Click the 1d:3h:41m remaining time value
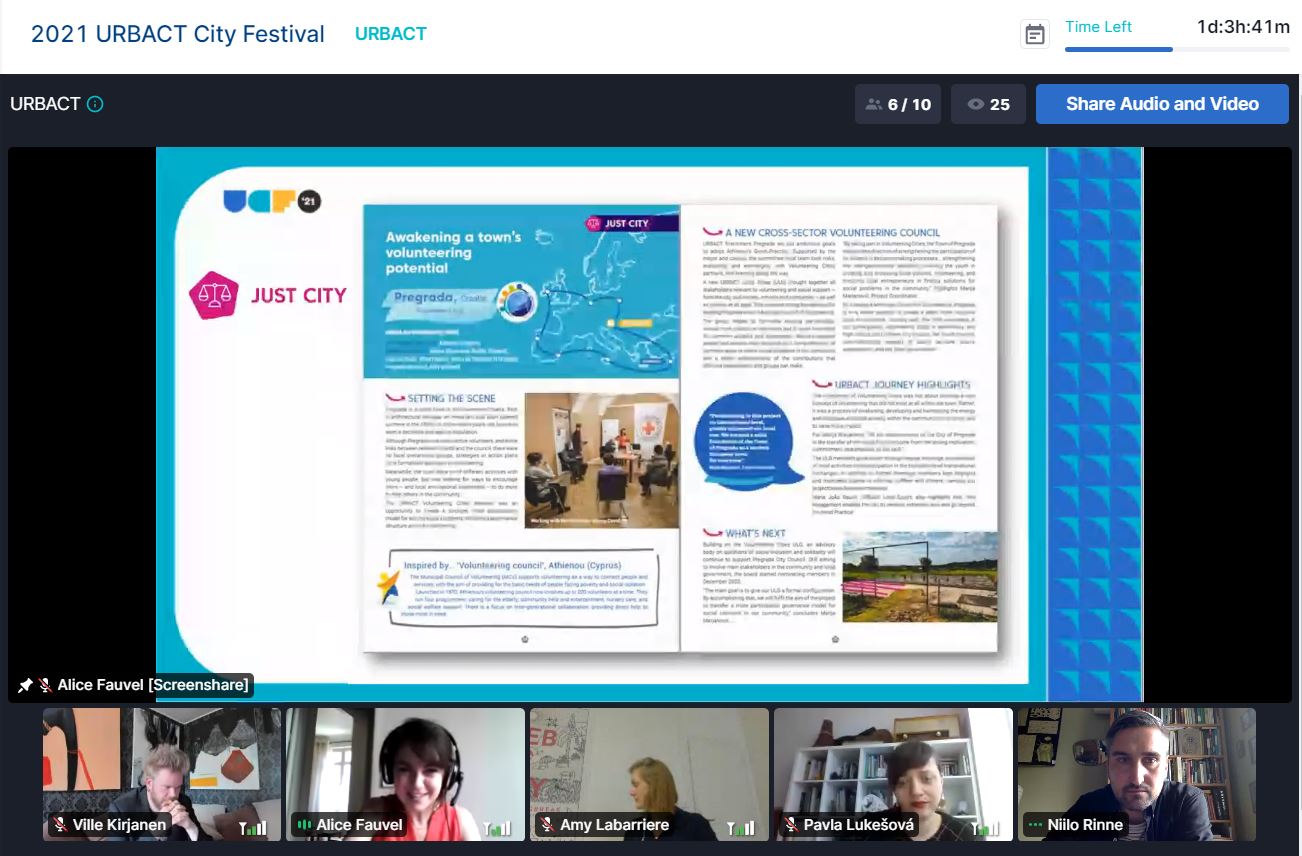The height and width of the screenshot is (856, 1302). point(1243,27)
